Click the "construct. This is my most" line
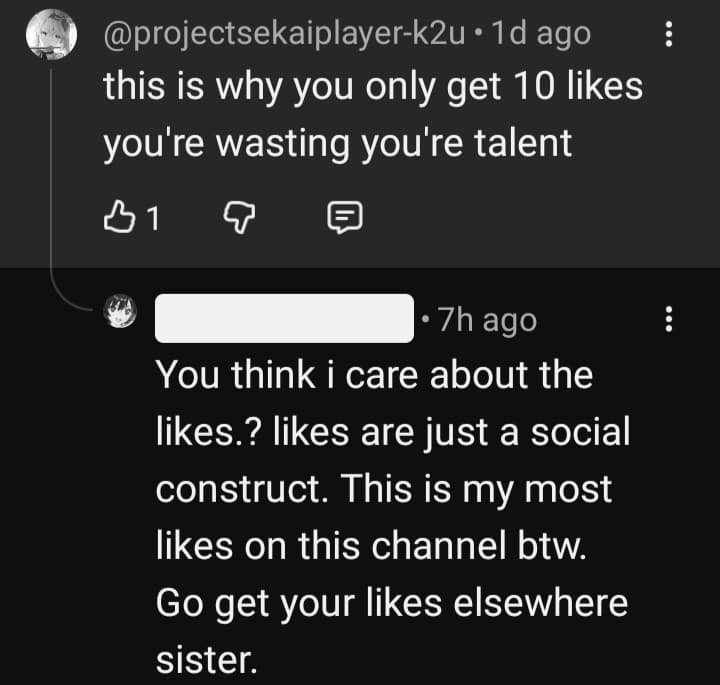The height and width of the screenshot is (685, 720). (x=383, y=489)
